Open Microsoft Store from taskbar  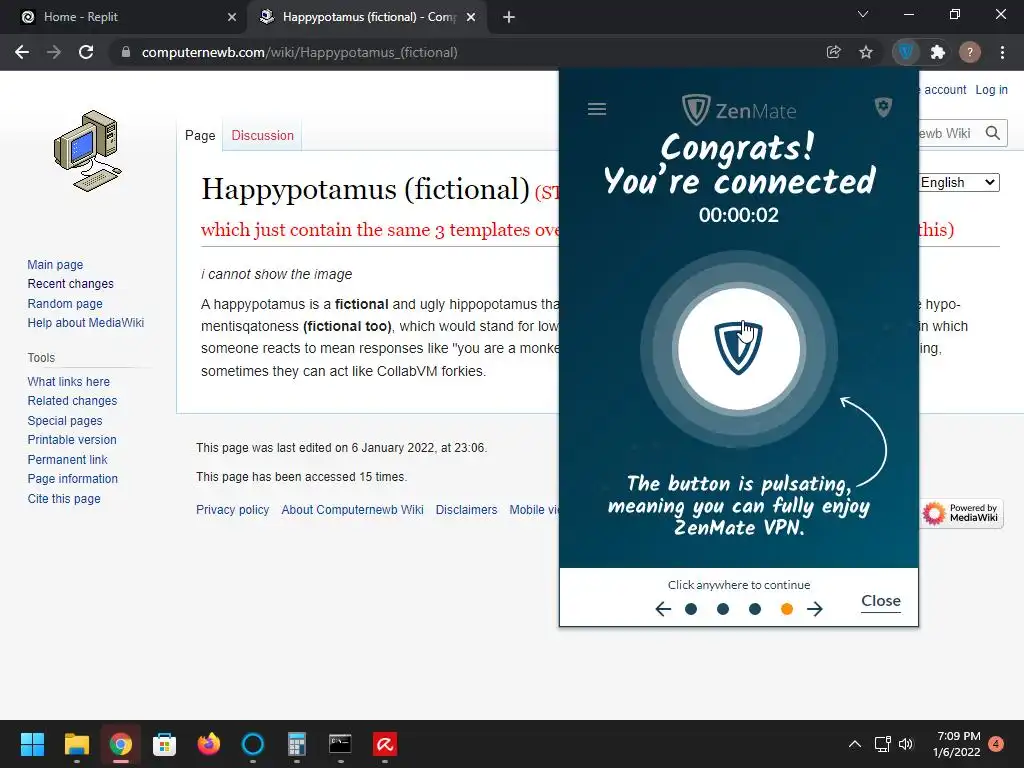coord(165,744)
